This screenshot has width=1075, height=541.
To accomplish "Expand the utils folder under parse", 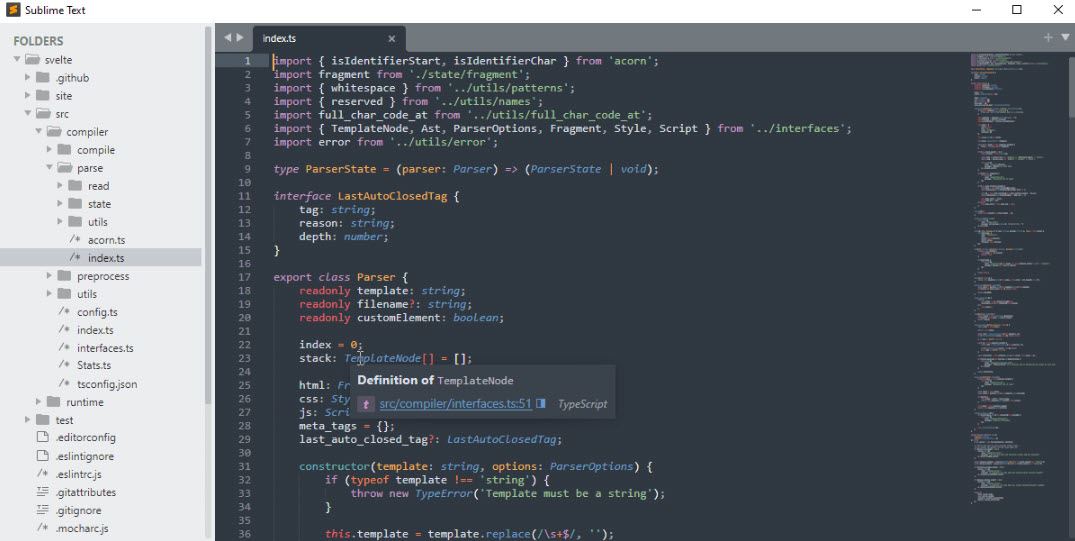I will (60, 221).
